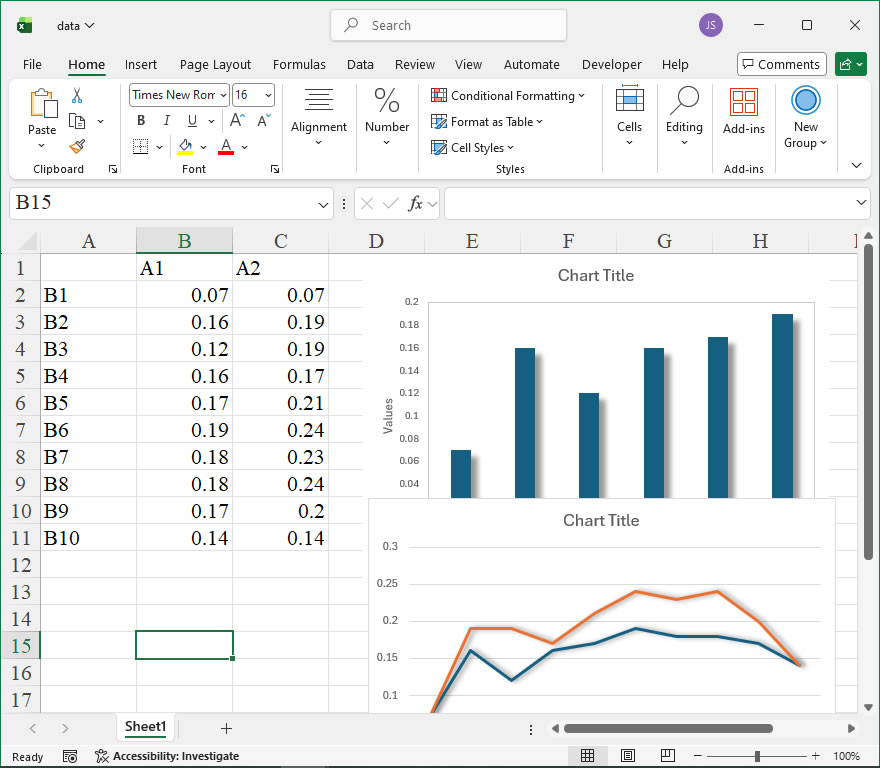880x768 pixels.
Task: Open the Cell Styles button
Action: (473, 148)
